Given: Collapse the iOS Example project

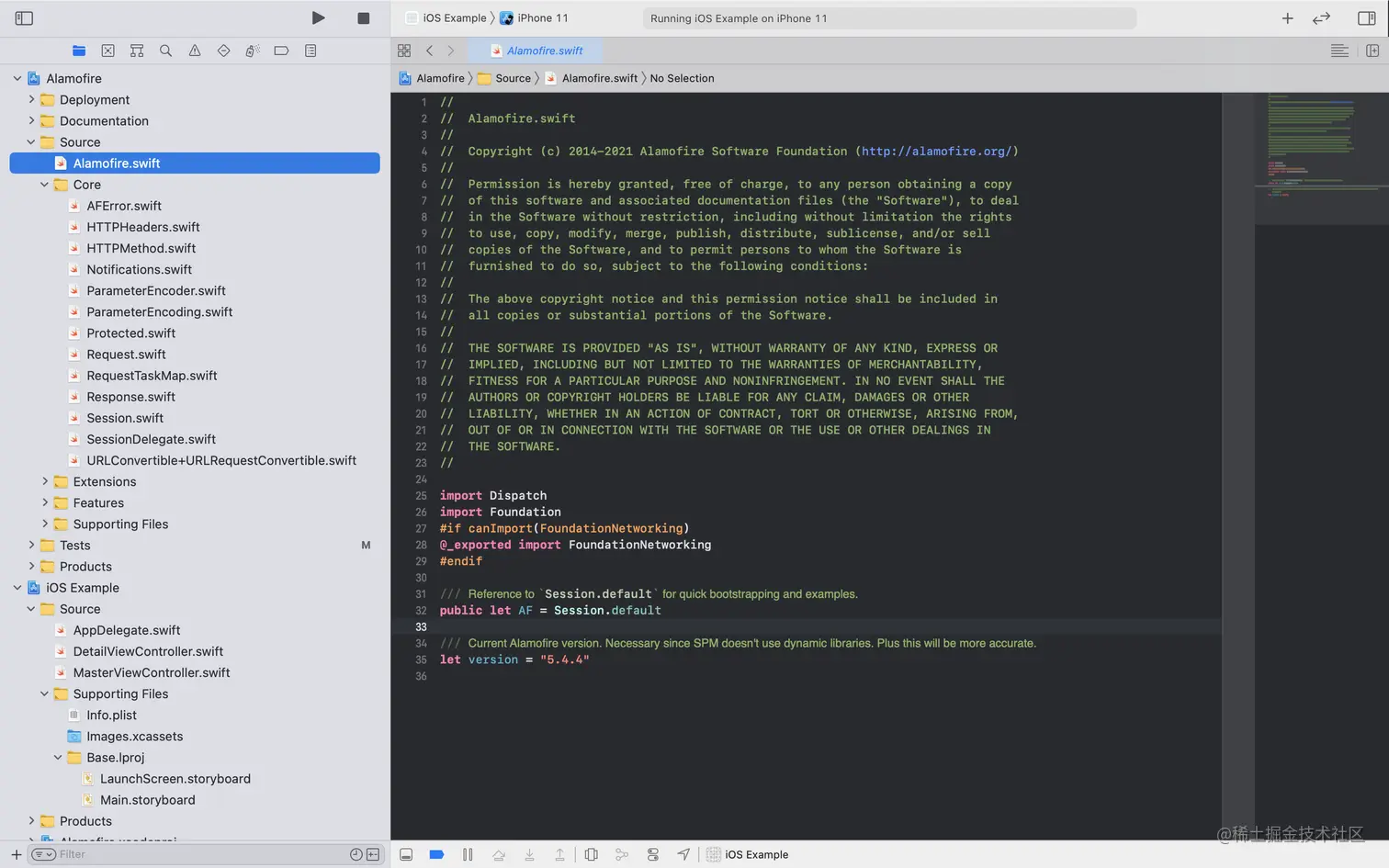Looking at the screenshot, I should pos(17,588).
